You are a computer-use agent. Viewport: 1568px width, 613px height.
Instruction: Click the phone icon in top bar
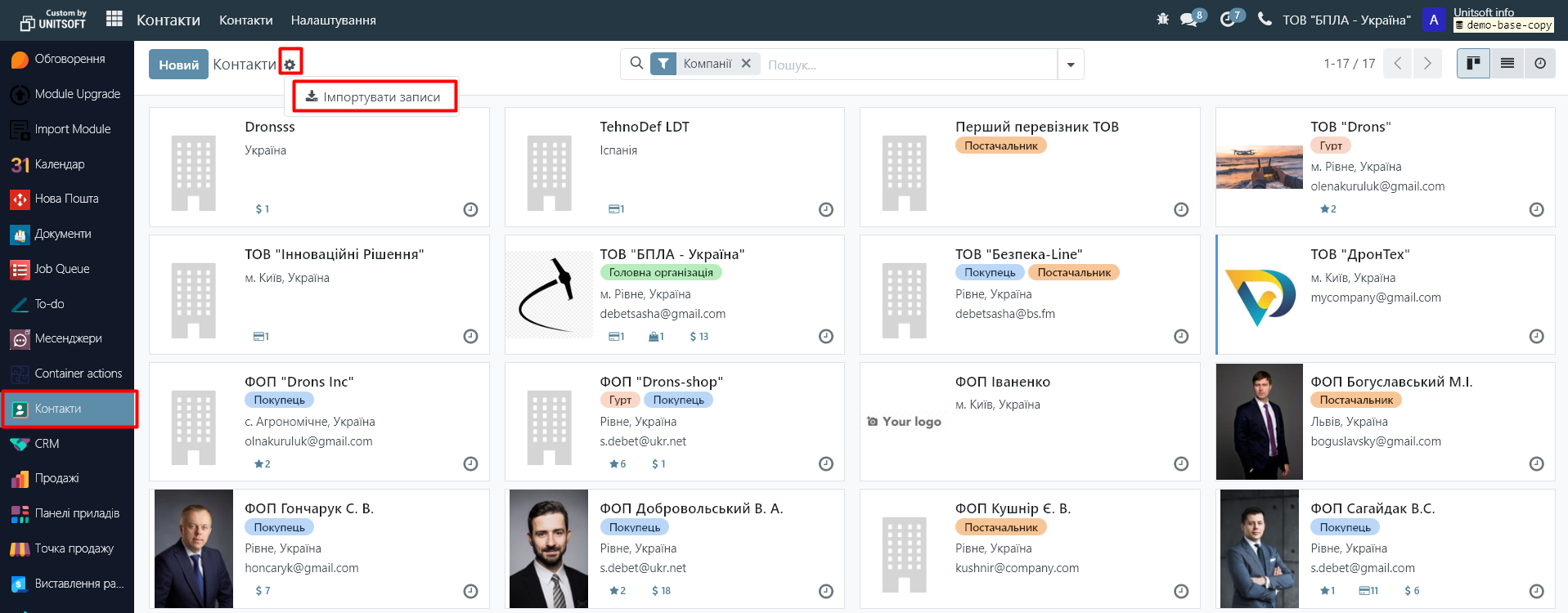1265,19
